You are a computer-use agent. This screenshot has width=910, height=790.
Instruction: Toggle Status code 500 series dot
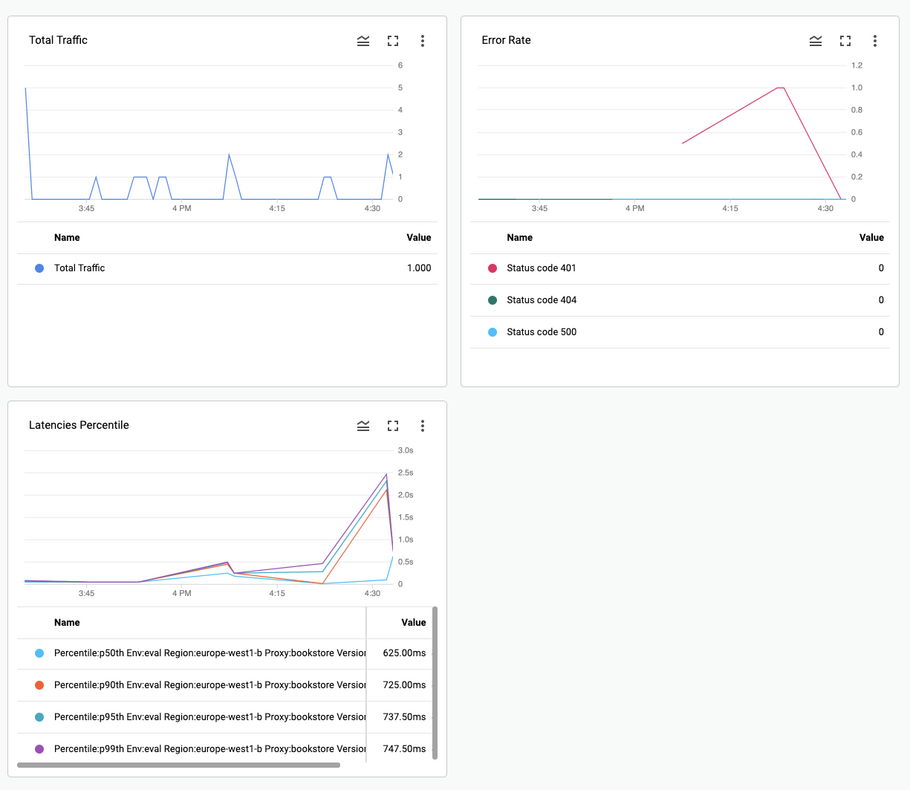[492, 332]
